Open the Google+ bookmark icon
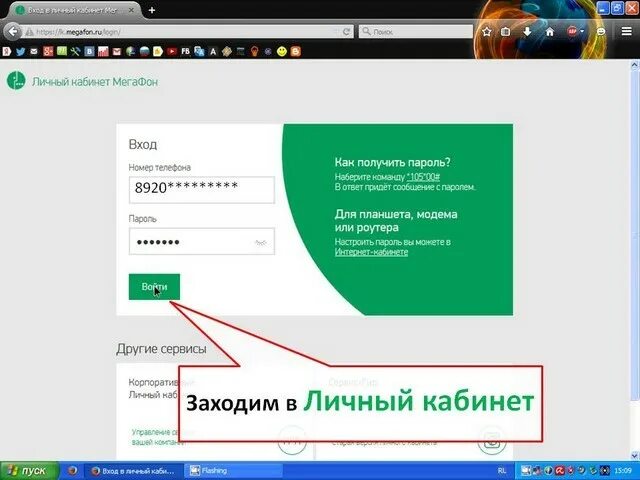640x480 pixels. coord(48,51)
